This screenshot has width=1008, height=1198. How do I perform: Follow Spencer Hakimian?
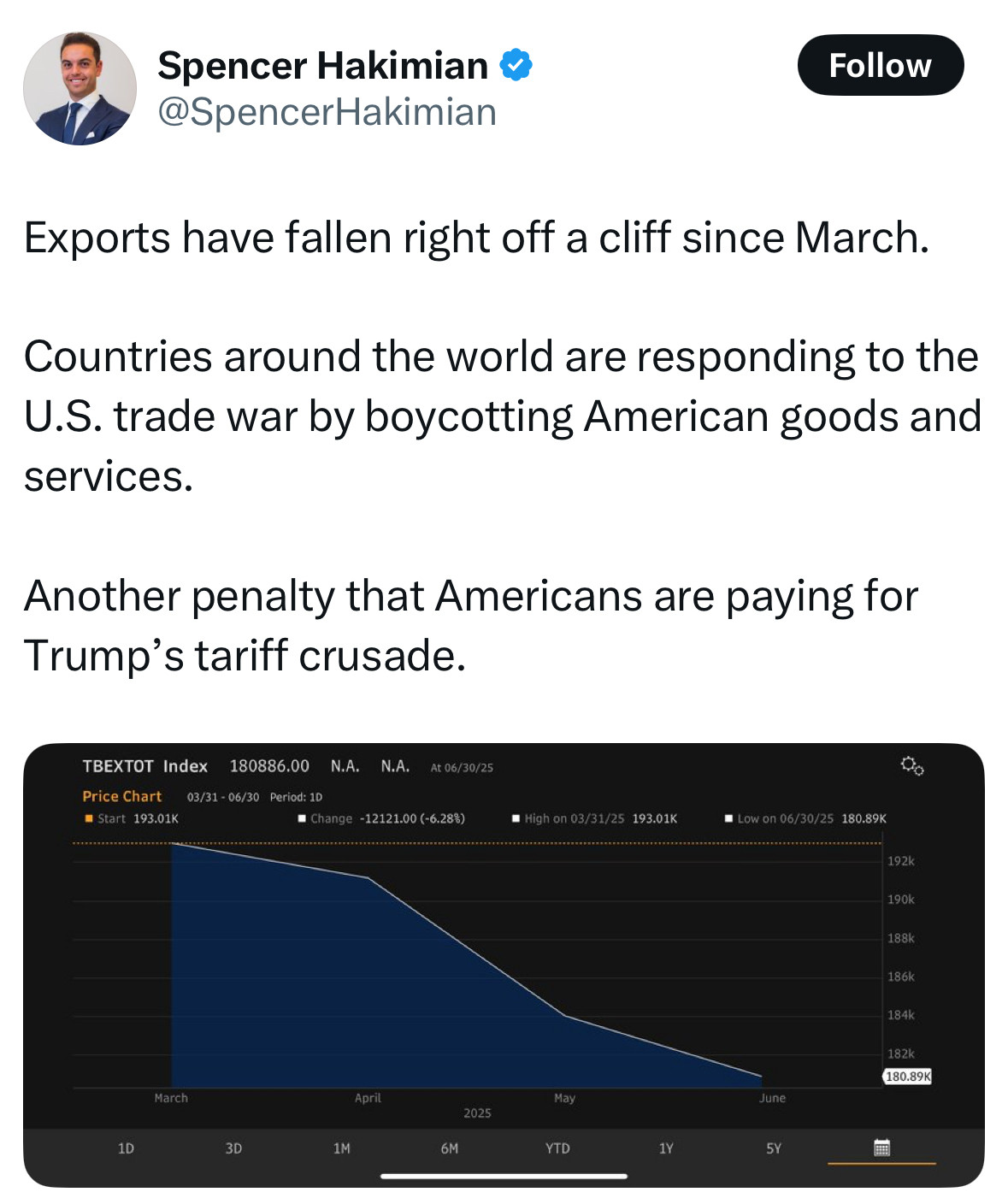(880, 65)
